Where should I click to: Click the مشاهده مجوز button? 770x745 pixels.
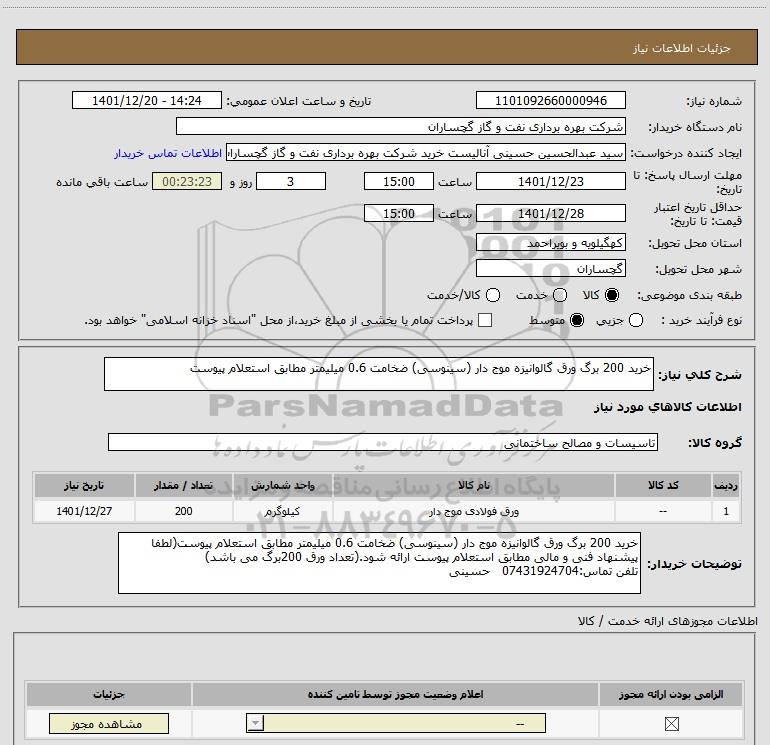[x=109, y=723]
